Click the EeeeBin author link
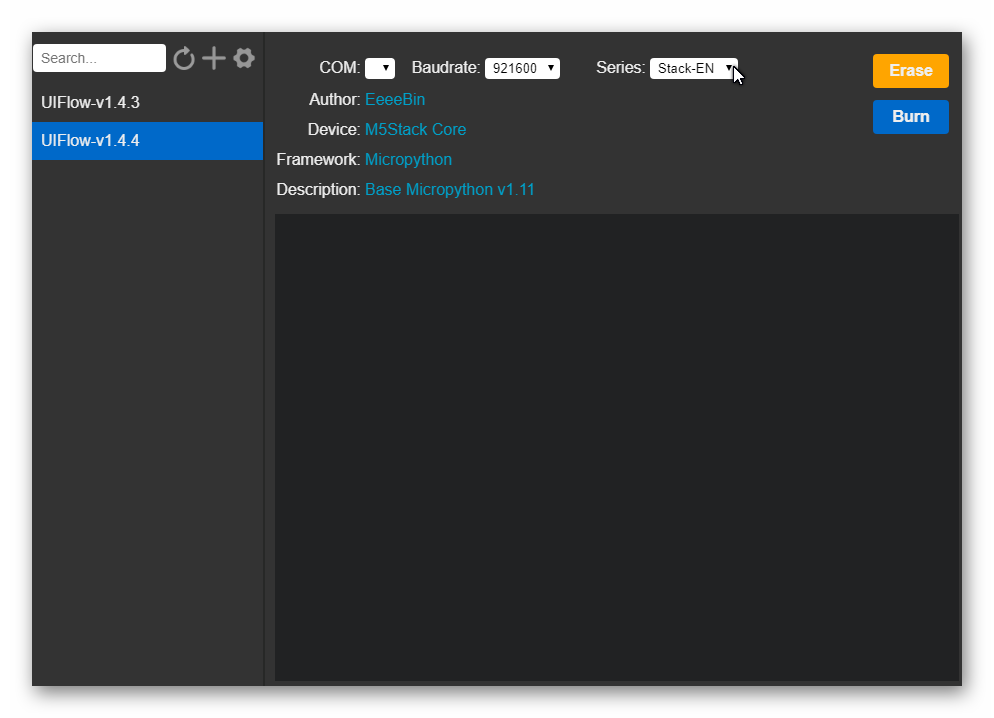This screenshot has height=718, width=994. pos(395,99)
